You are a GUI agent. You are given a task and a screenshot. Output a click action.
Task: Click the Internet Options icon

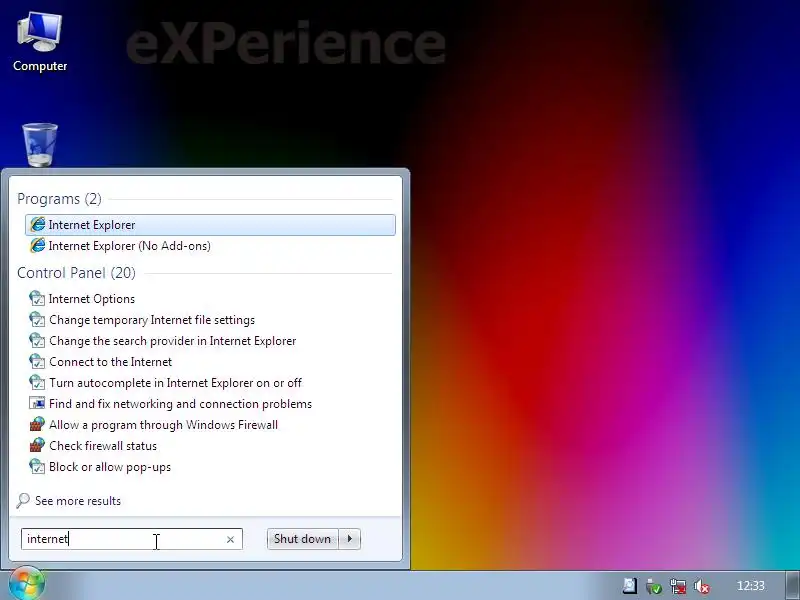tap(37, 298)
